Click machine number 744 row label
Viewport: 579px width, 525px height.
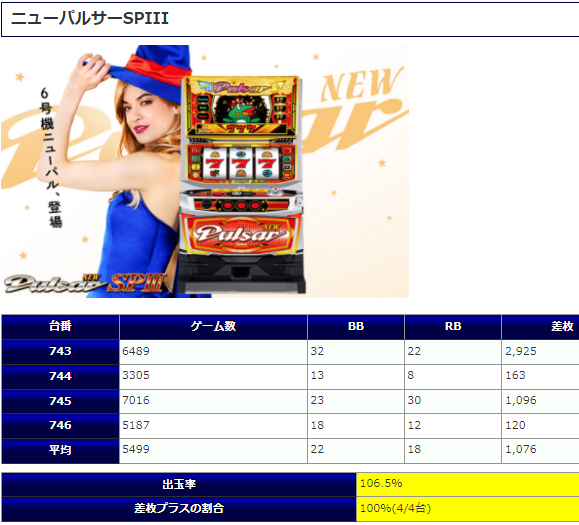point(60,377)
